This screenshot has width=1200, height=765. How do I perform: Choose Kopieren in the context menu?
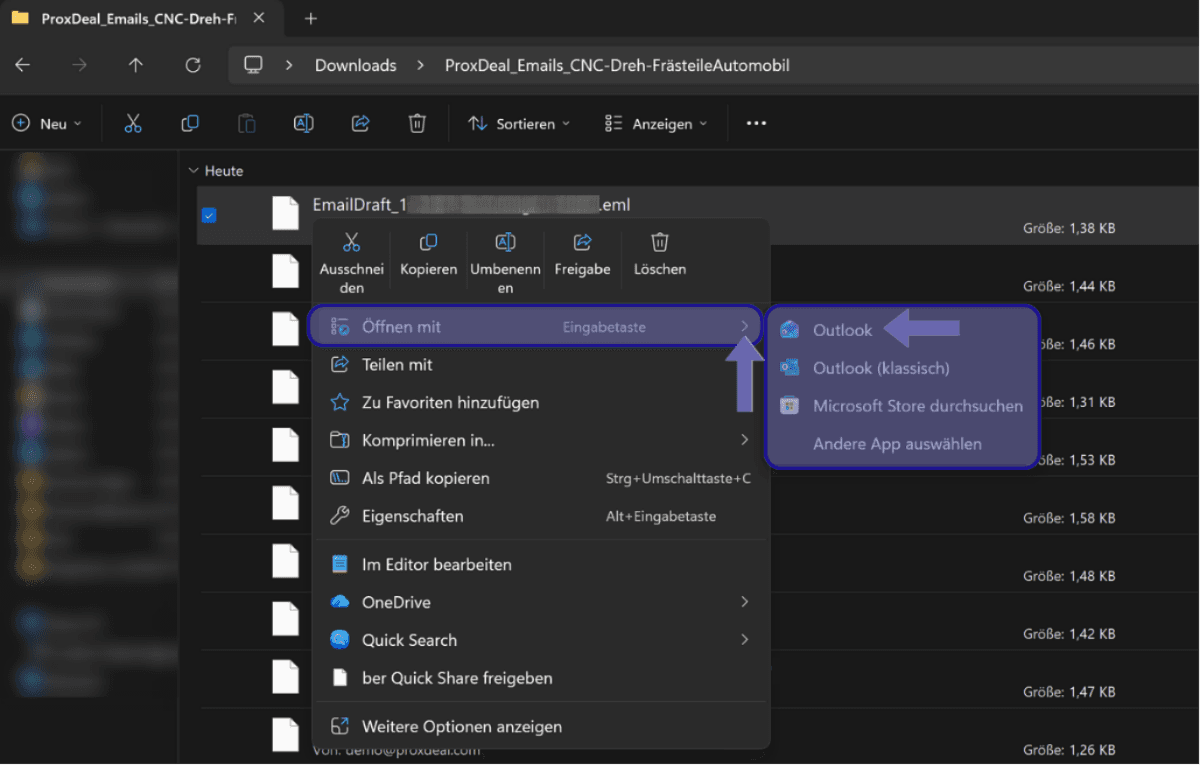pyautogui.click(x=428, y=255)
